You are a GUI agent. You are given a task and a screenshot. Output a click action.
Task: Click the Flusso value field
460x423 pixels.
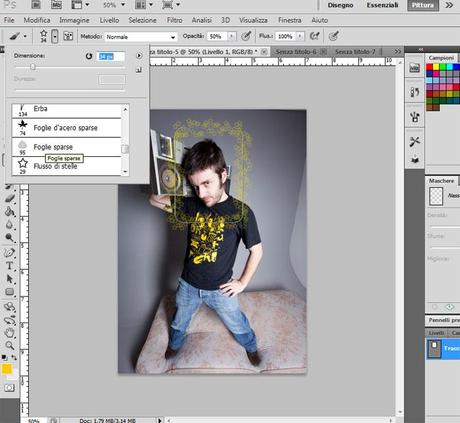coord(285,36)
